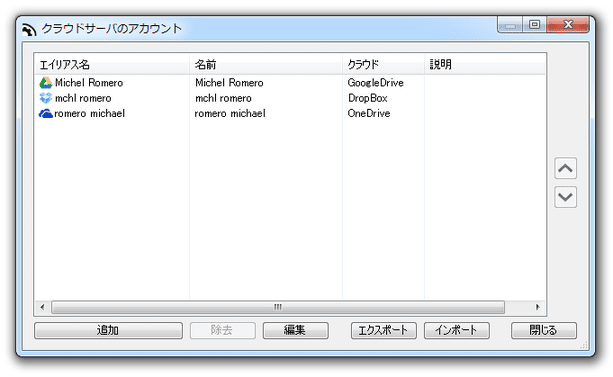Click the app icon in the title bar
Viewport: 613px width, 377px height.
[x=29, y=29]
